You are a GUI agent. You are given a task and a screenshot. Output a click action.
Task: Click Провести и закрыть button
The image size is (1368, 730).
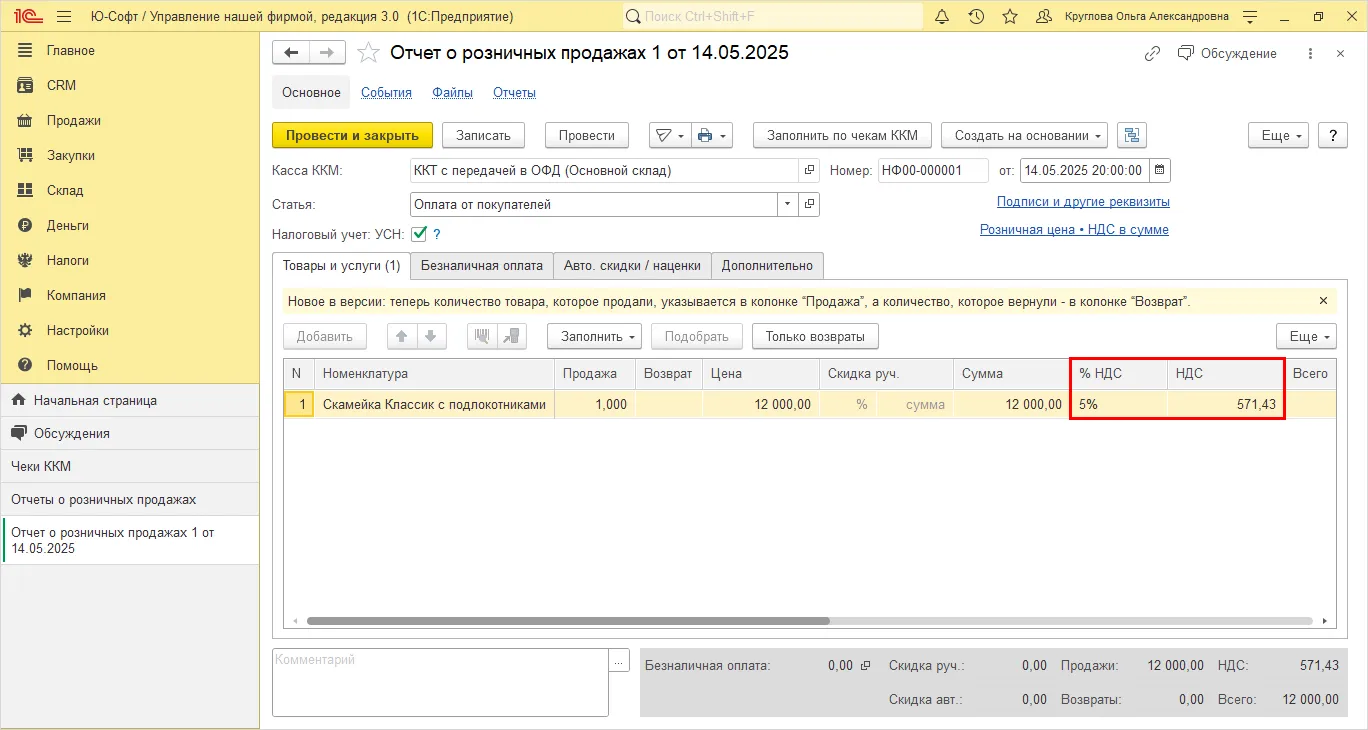(352, 135)
